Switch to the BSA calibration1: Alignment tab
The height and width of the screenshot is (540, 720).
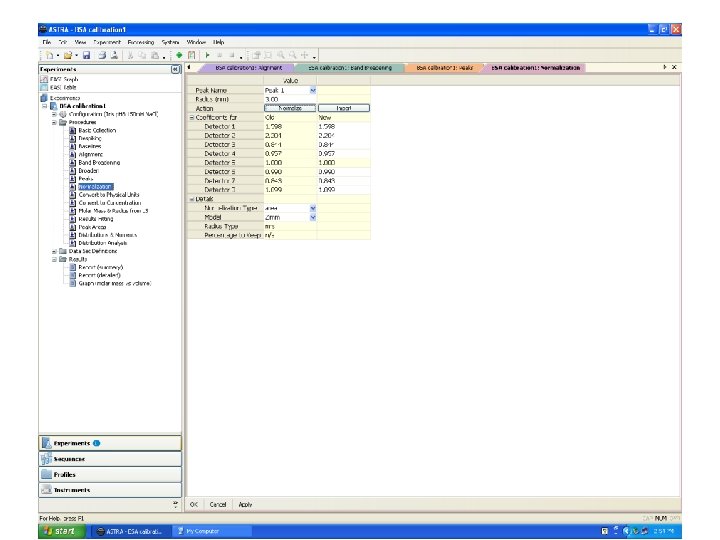click(248, 68)
